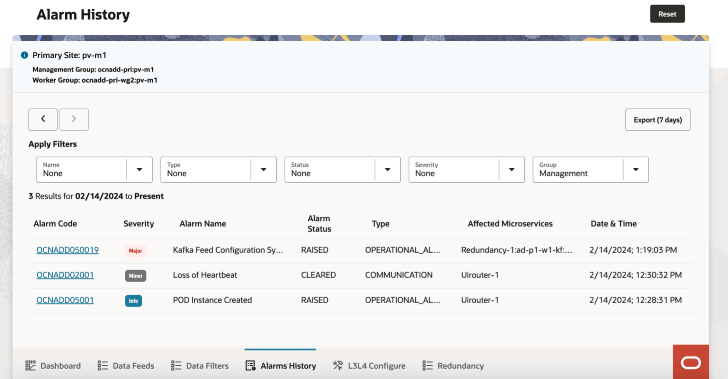Go to previous page with left chevron
This screenshot has height=379, width=728.
(43, 119)
